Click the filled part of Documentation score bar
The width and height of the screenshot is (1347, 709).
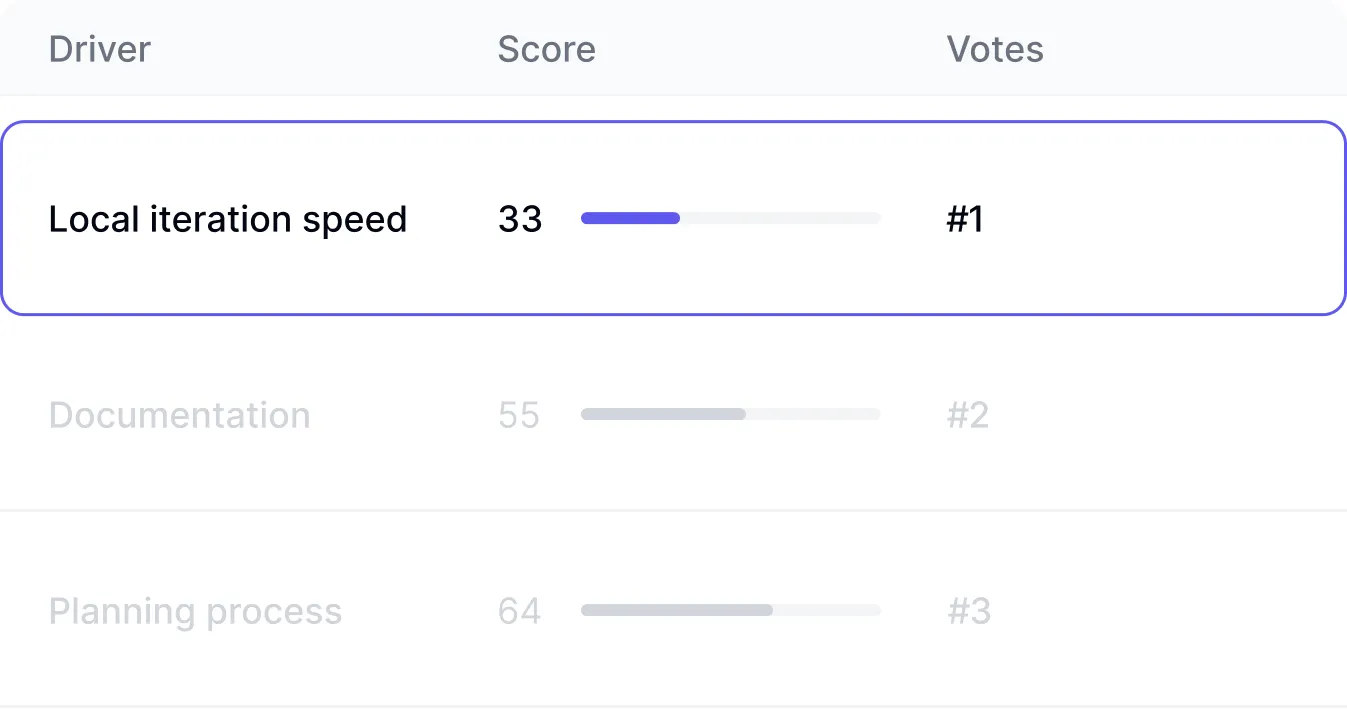pos(663,414)
